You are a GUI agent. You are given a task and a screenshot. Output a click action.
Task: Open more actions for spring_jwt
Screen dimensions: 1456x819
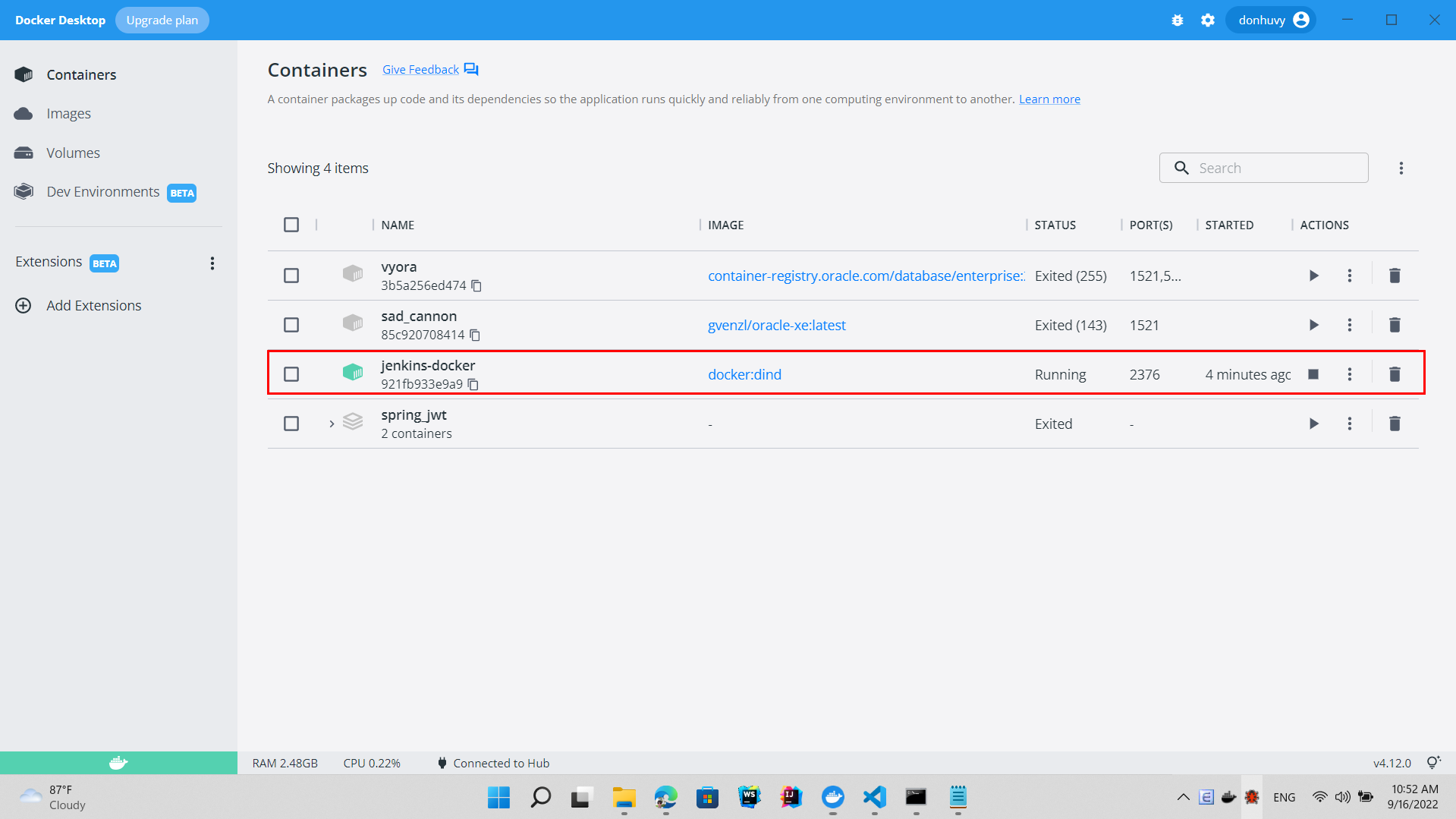(x=1350, y=424)
